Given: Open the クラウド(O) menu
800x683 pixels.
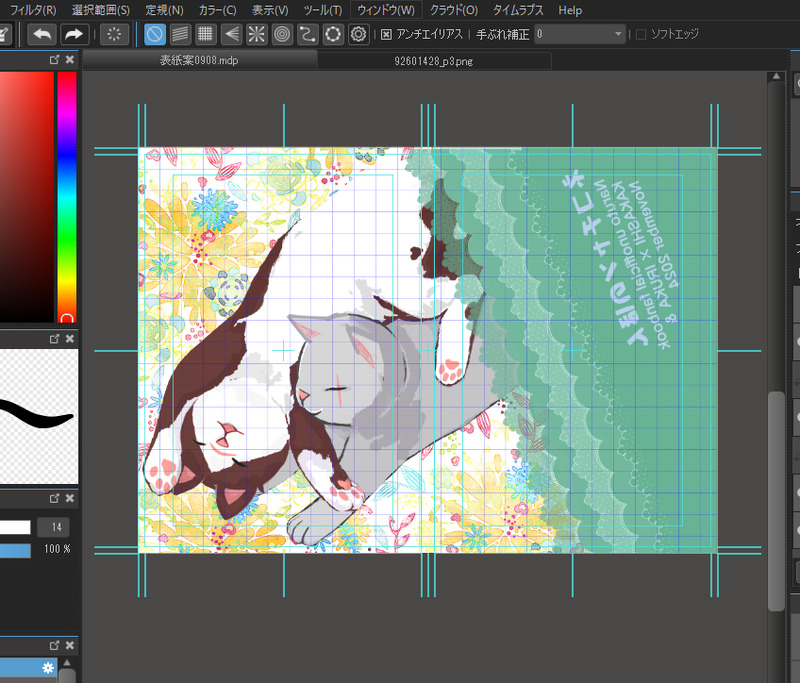Looking at the screenshot, I should tap(454, 10).
